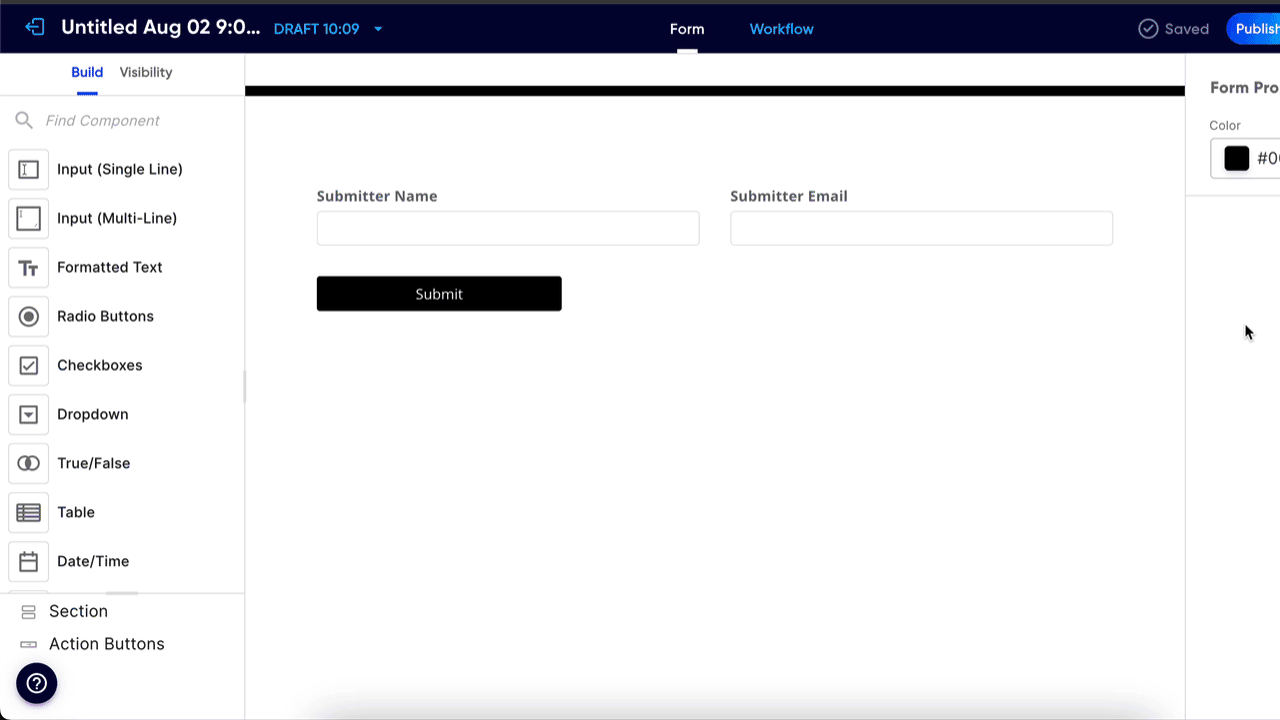Select the Formatted Text icon
1280x720 pixels.
pyautogui.click(x=29, y=268)
